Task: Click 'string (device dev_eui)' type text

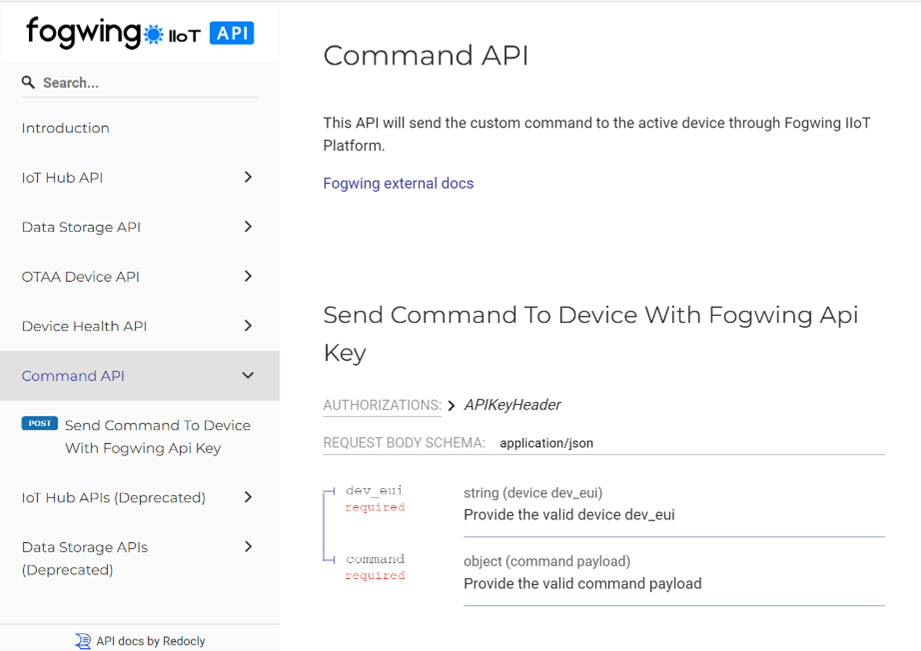Action: [x=533, y=493]
